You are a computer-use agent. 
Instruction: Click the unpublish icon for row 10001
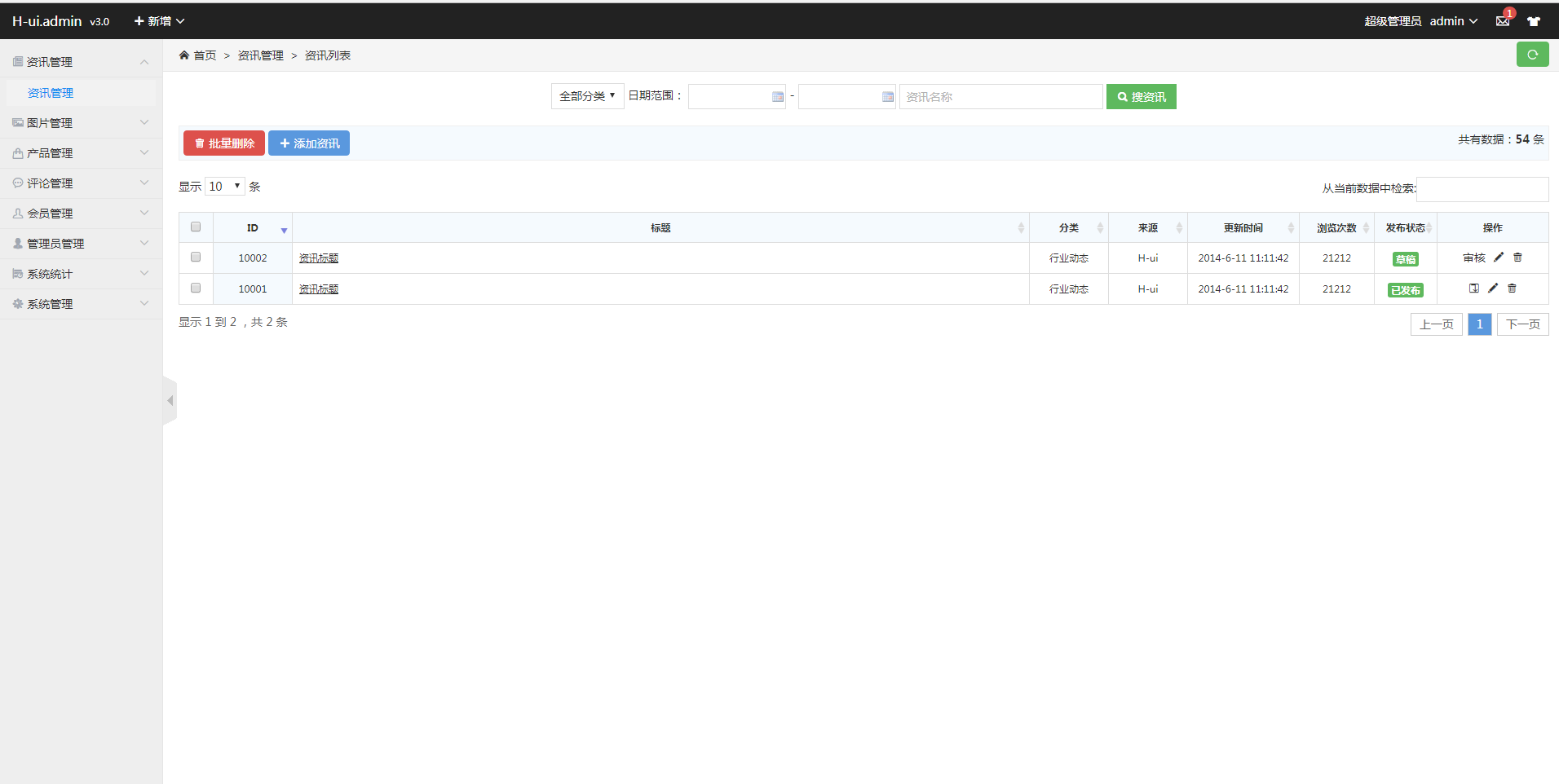(x=1474, y=288)
